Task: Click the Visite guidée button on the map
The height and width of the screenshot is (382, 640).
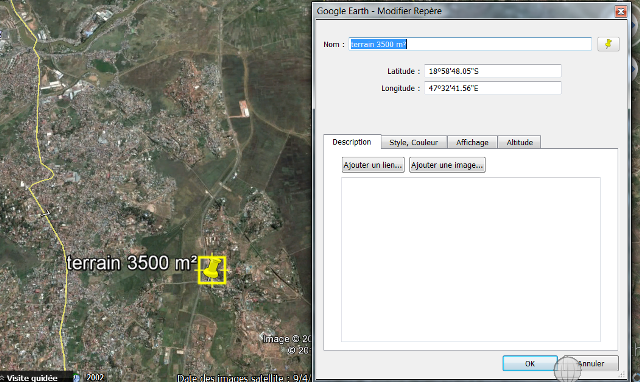Action: 32,378
